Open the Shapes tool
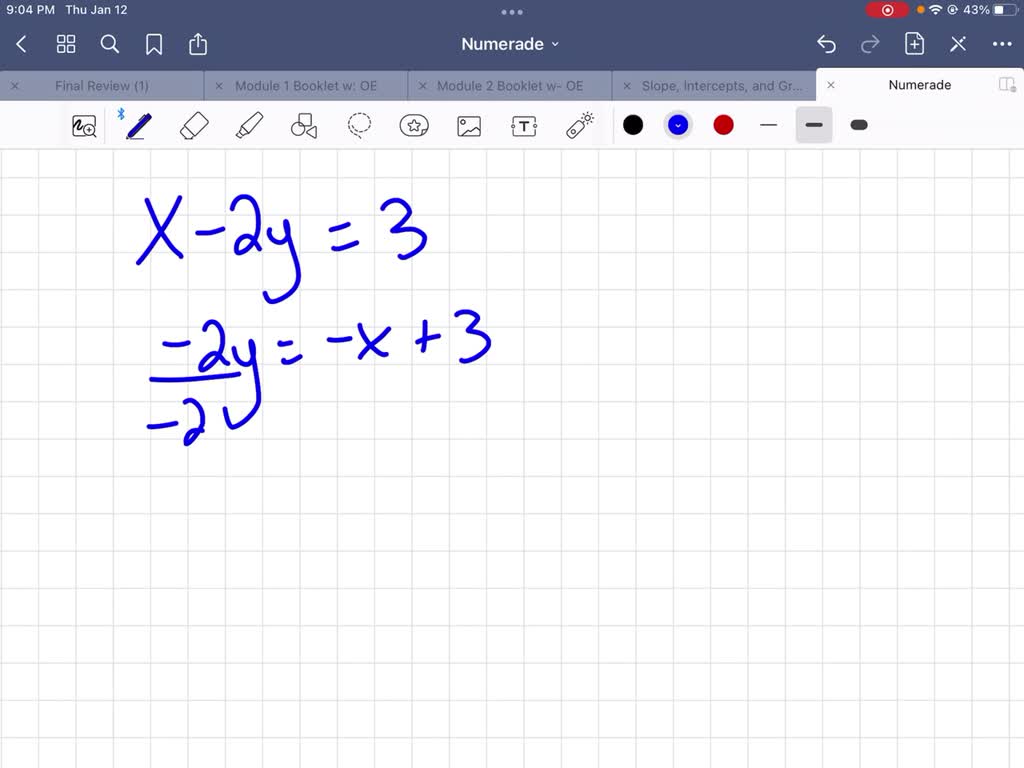Screen dimensions: 1024x768 coord(304,125)
